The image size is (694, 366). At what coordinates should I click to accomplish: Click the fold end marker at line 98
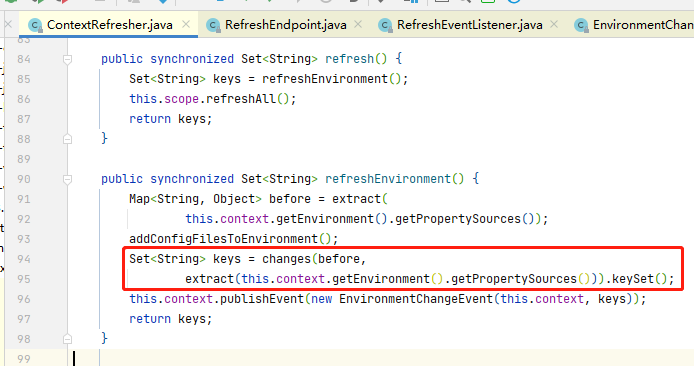[x=67, y=339]
